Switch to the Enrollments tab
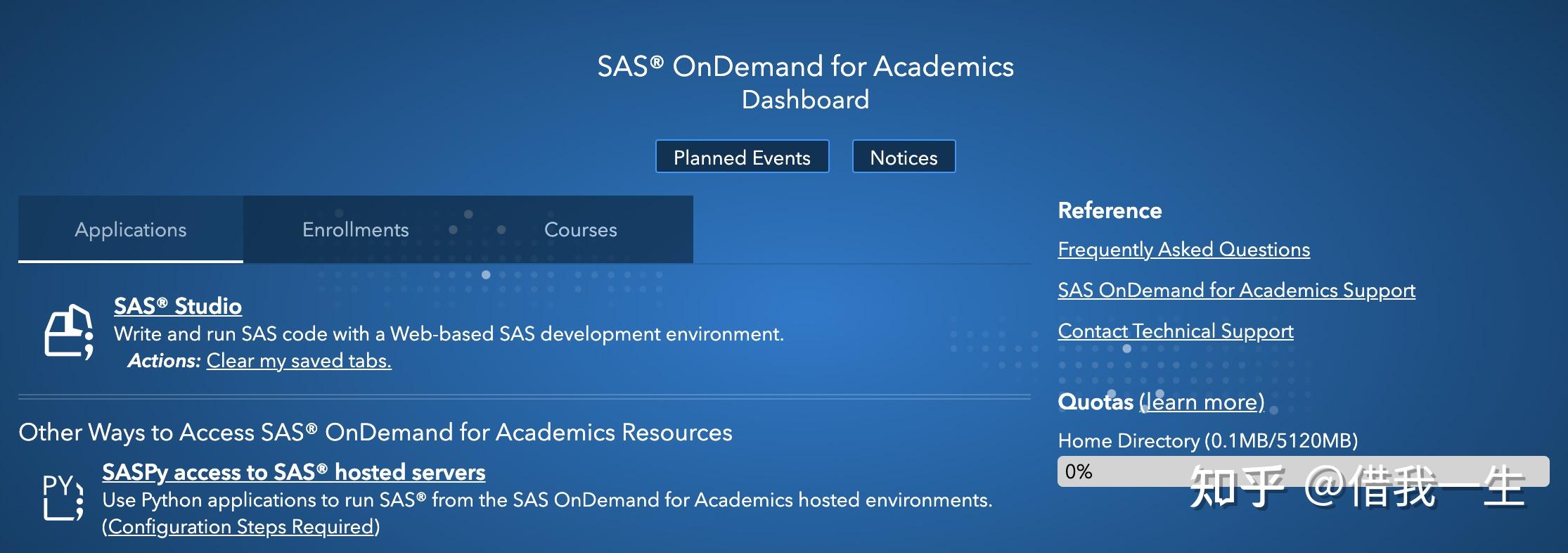The width and height of the screenshot is (1568, 553). (355, 229)
